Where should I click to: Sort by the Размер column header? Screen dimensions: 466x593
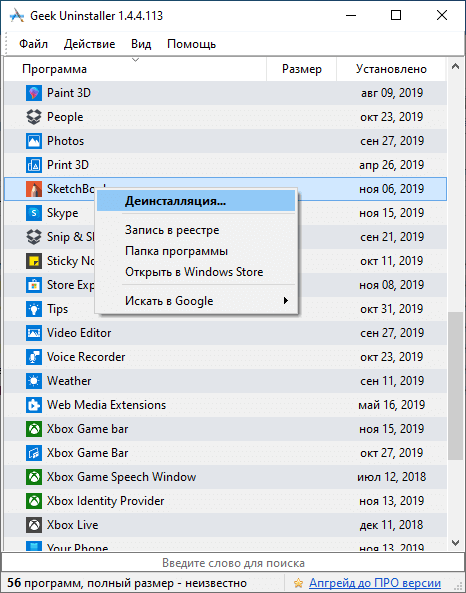(x=301, y=69)
